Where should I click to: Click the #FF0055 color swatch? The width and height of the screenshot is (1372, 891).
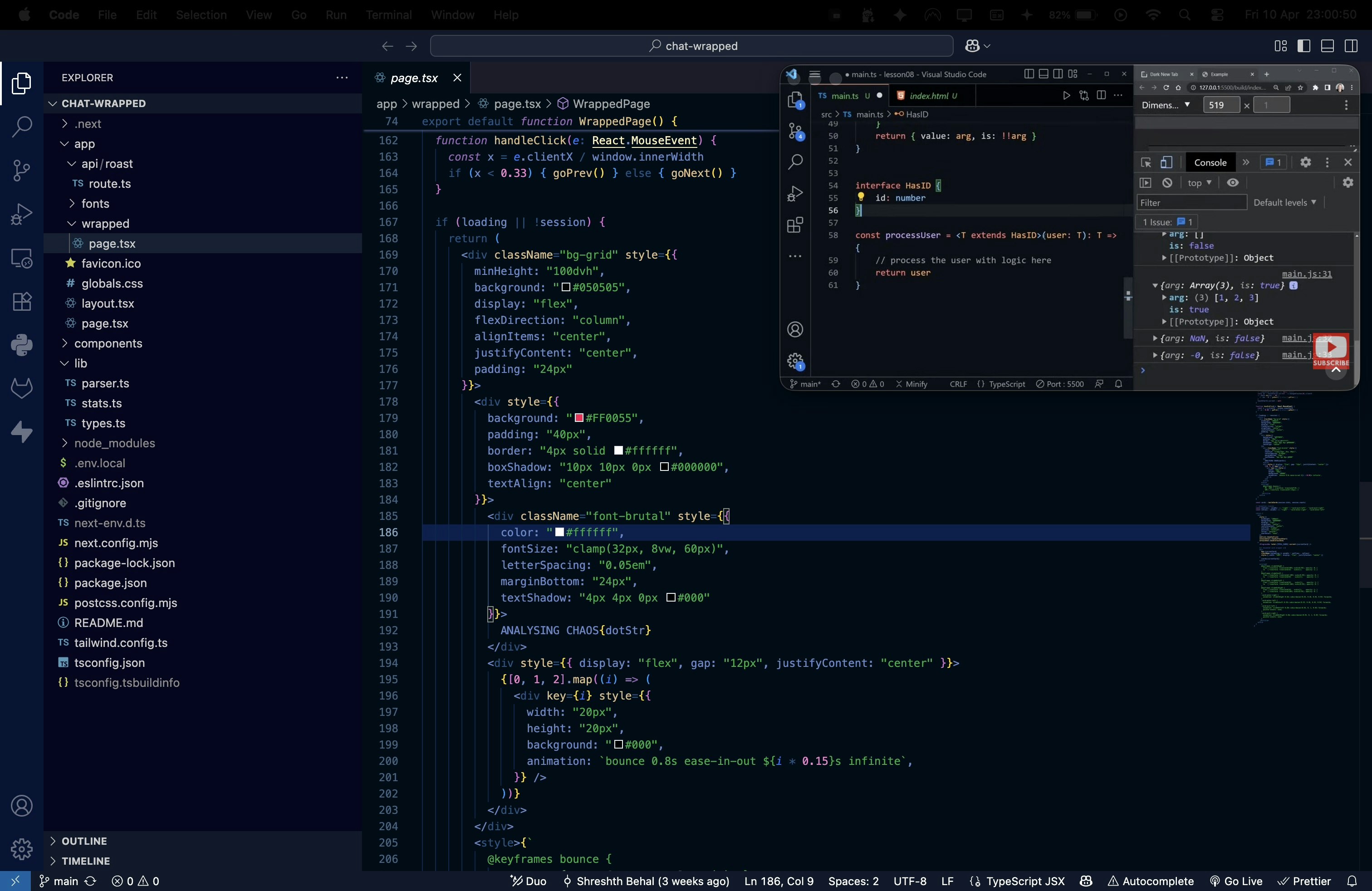coord(579,418)
